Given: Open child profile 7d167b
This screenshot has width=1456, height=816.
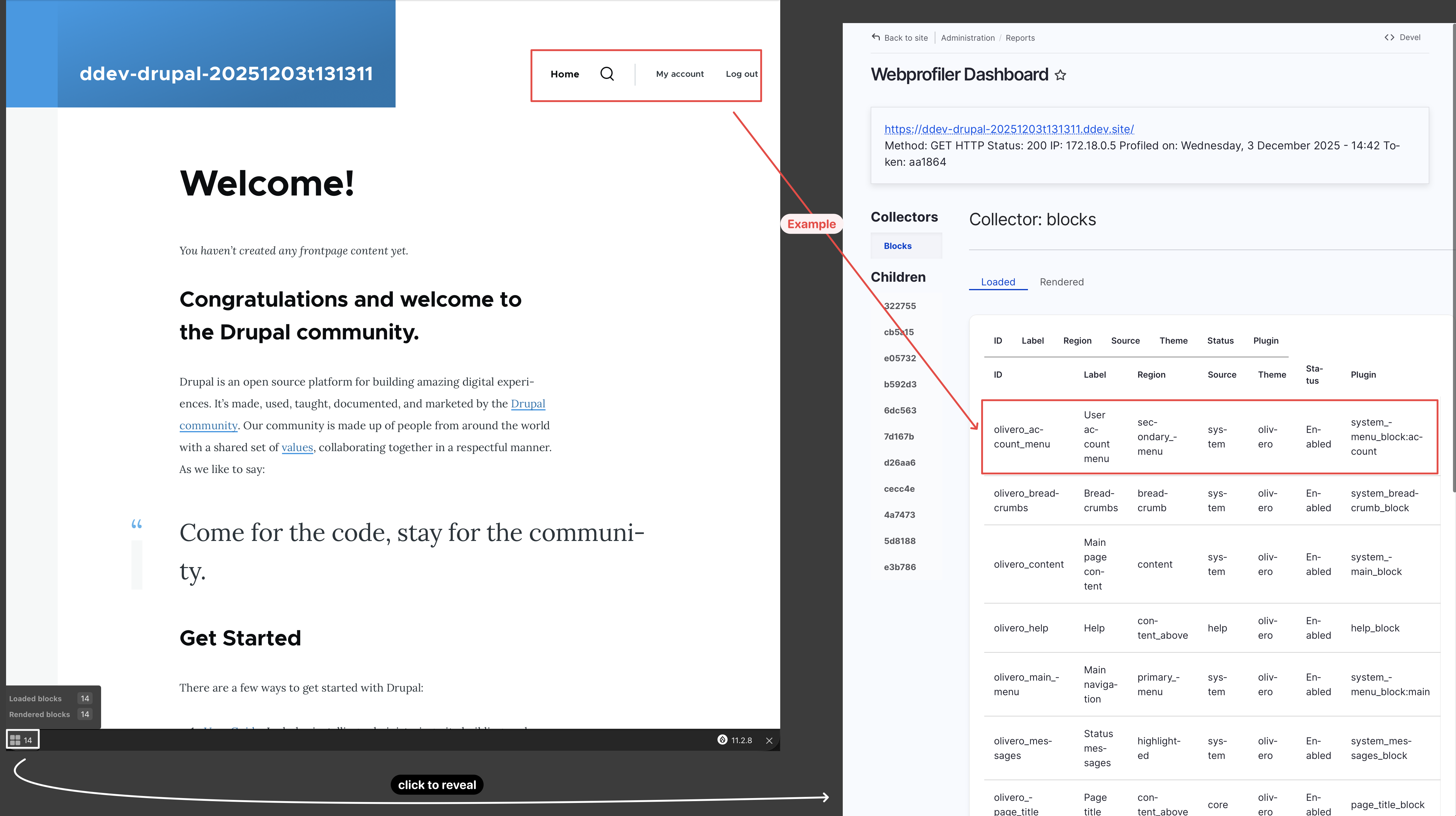Looking at the screenshot, I should (x=899, y=436).
